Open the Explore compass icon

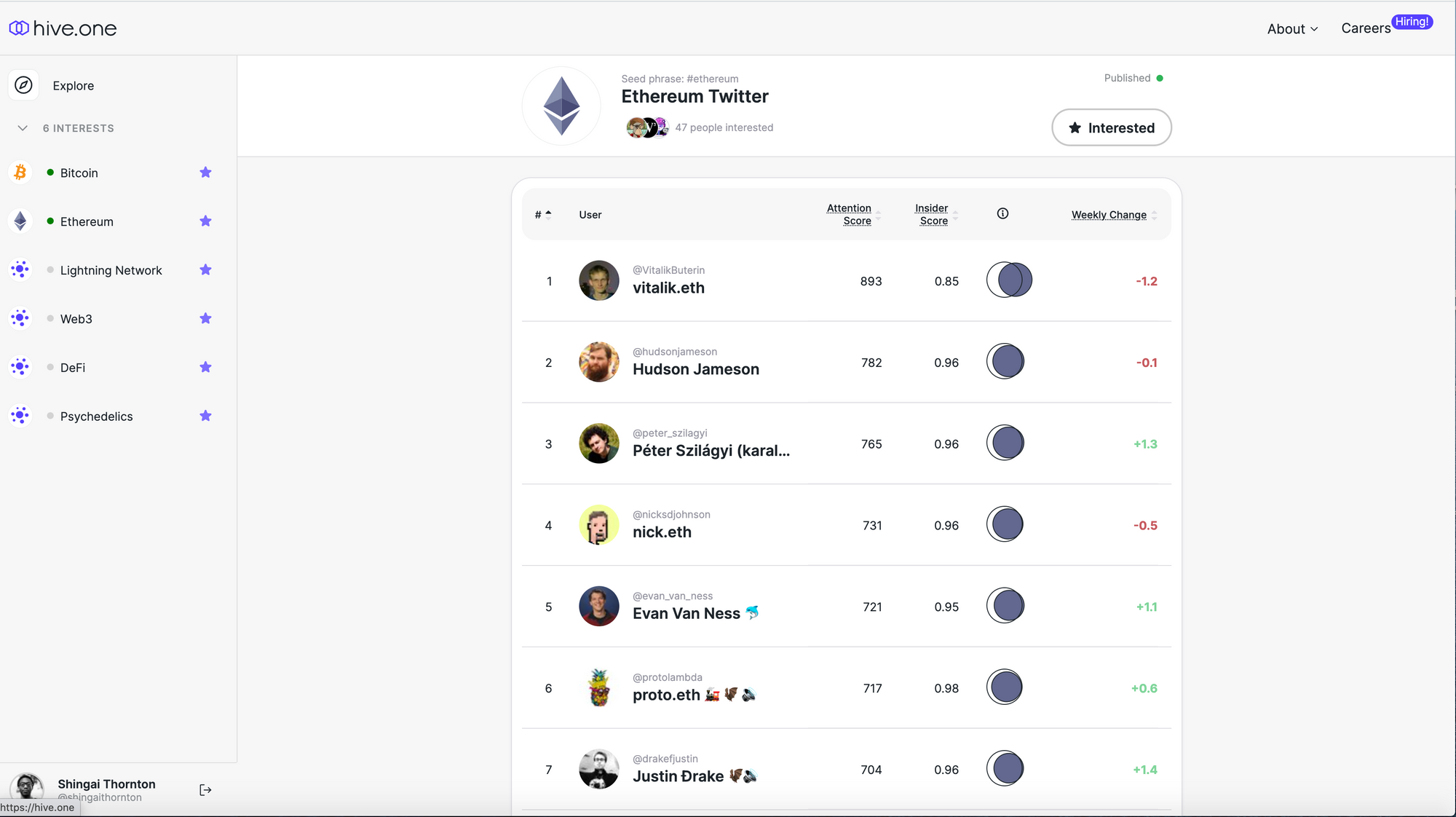point(23,85)
